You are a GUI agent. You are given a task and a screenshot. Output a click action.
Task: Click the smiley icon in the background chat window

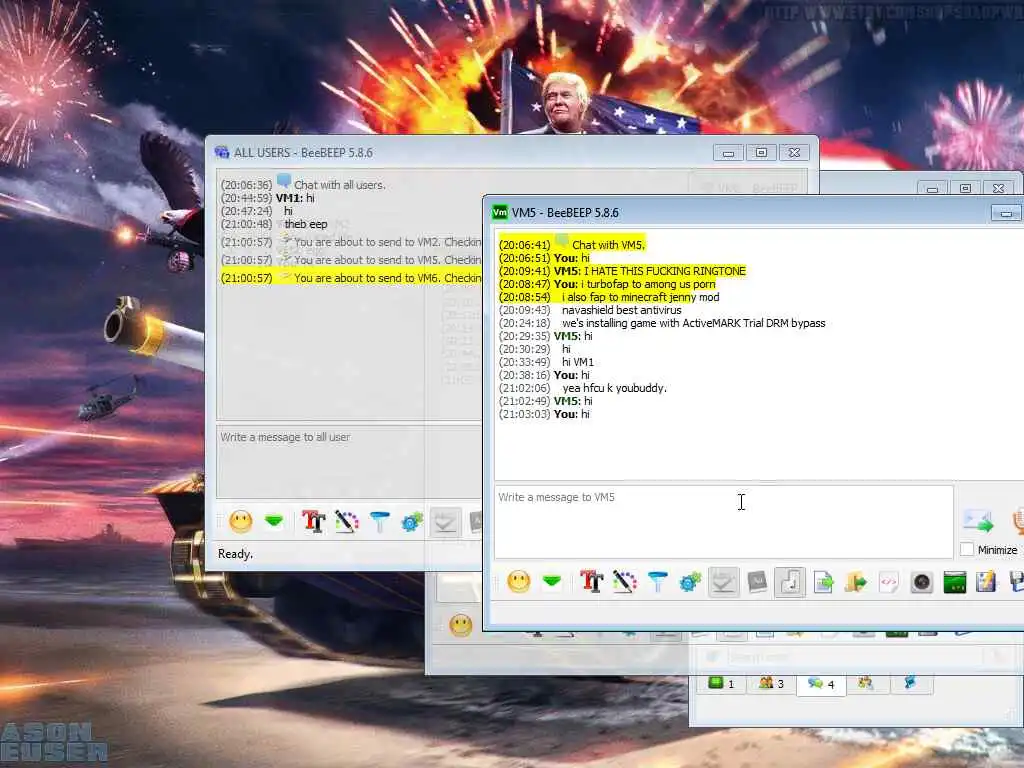point(461,625)
